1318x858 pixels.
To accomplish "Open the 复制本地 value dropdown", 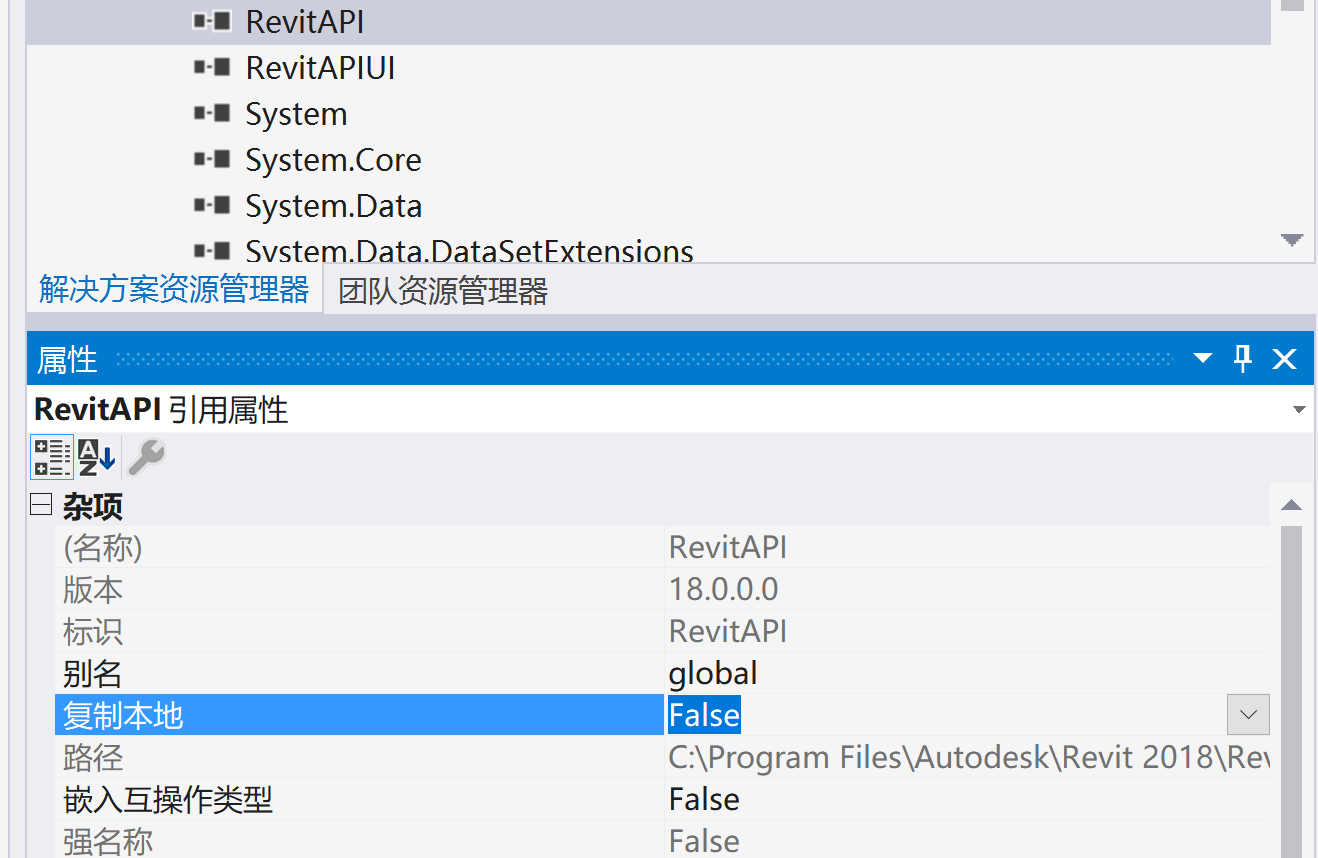I will click(1248, 714).
